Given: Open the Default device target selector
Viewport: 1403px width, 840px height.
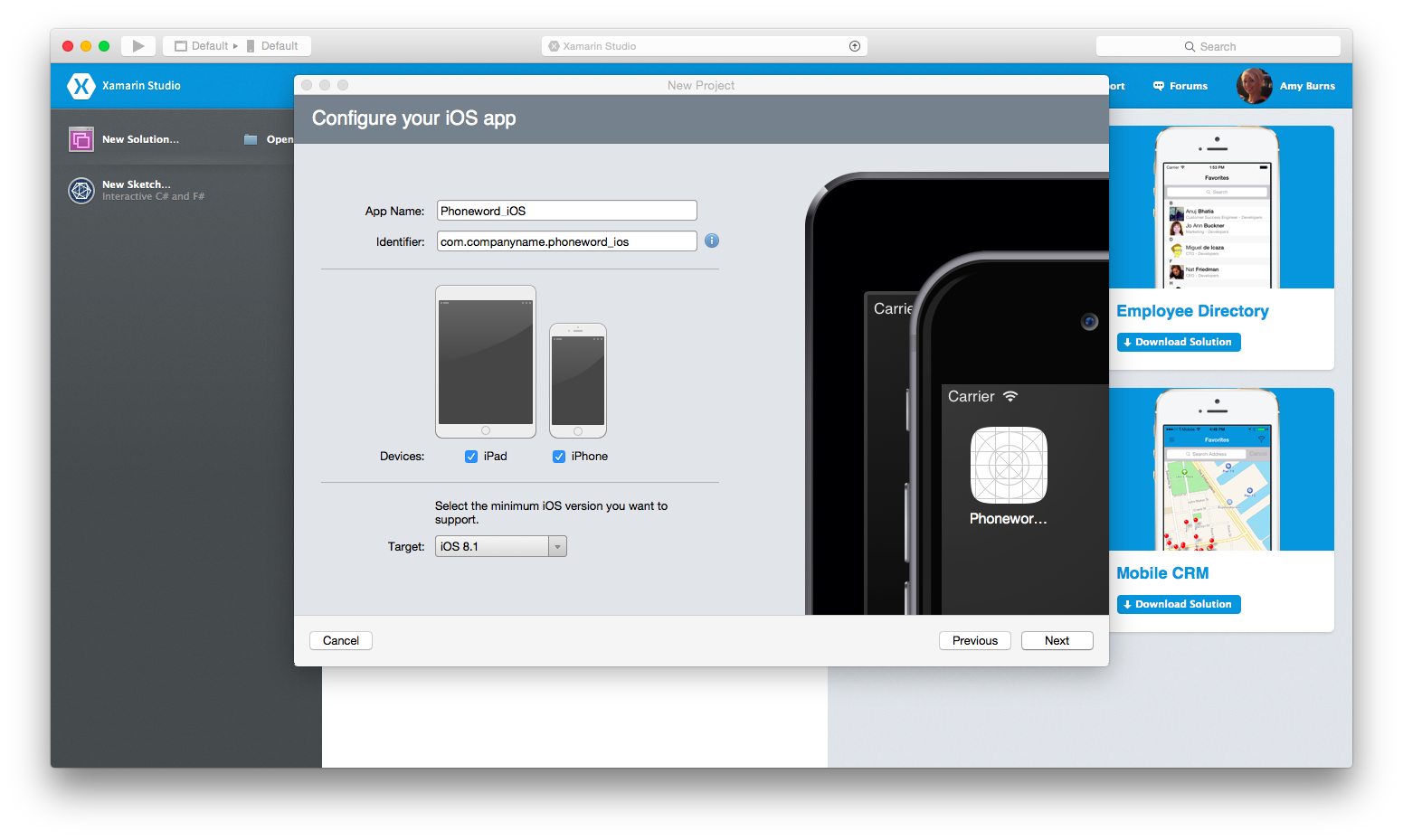Looking at the screenshot, I should click(x=272, y=46).
